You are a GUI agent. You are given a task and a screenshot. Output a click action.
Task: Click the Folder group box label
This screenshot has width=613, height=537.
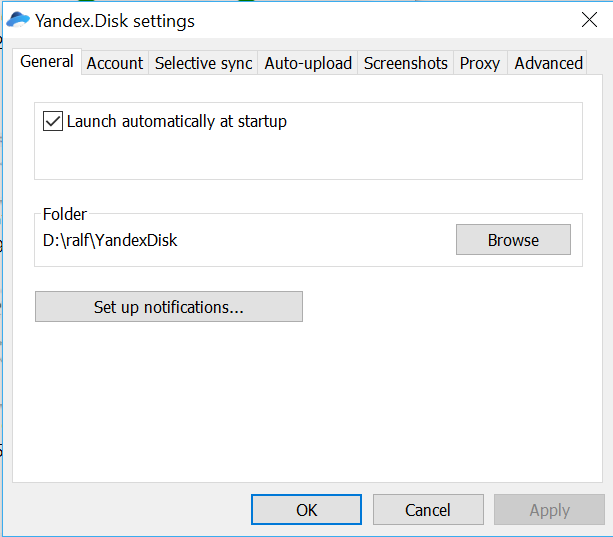pos(65,214)
